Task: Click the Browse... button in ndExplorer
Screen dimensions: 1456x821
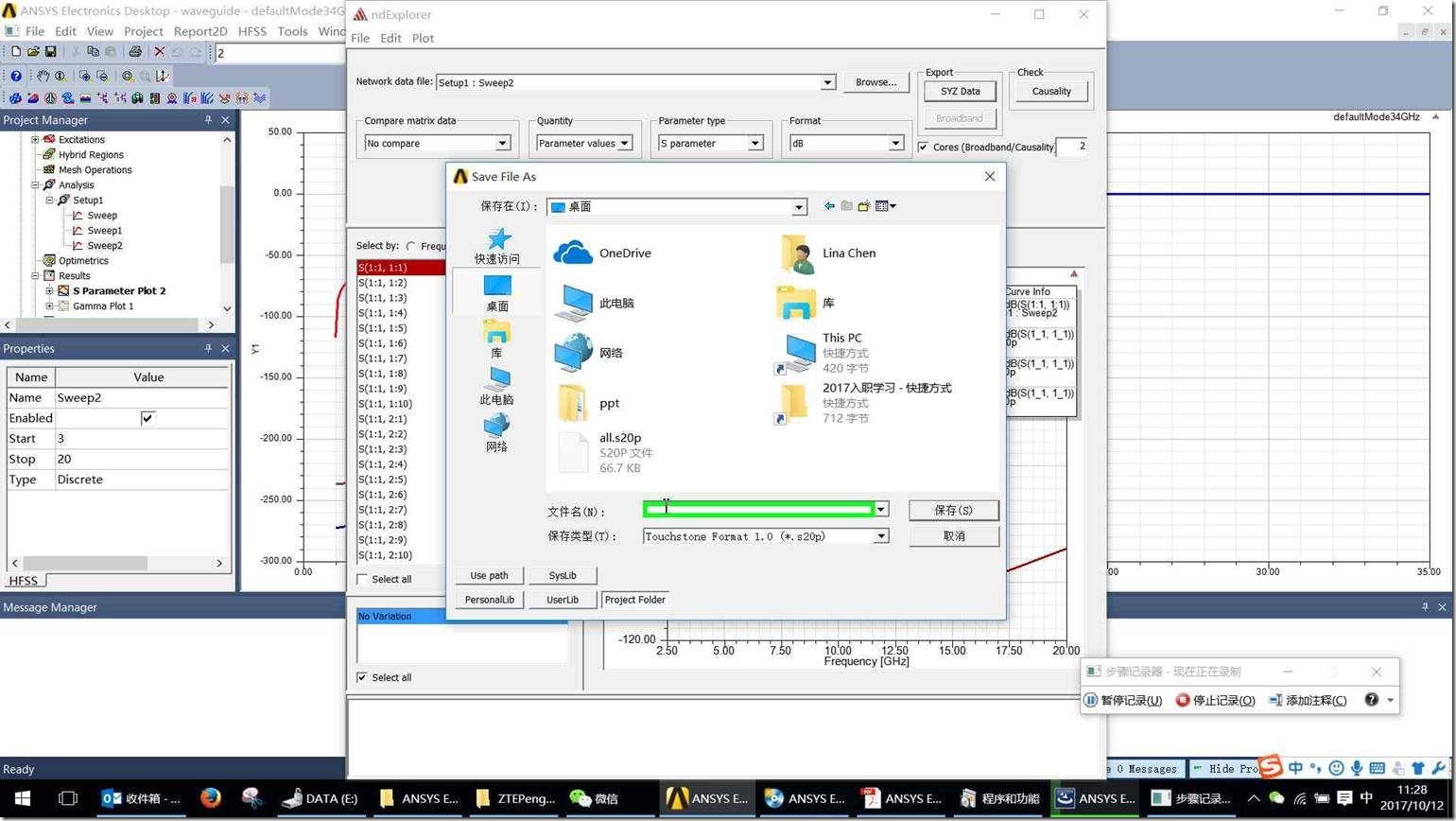Action: 875,82
